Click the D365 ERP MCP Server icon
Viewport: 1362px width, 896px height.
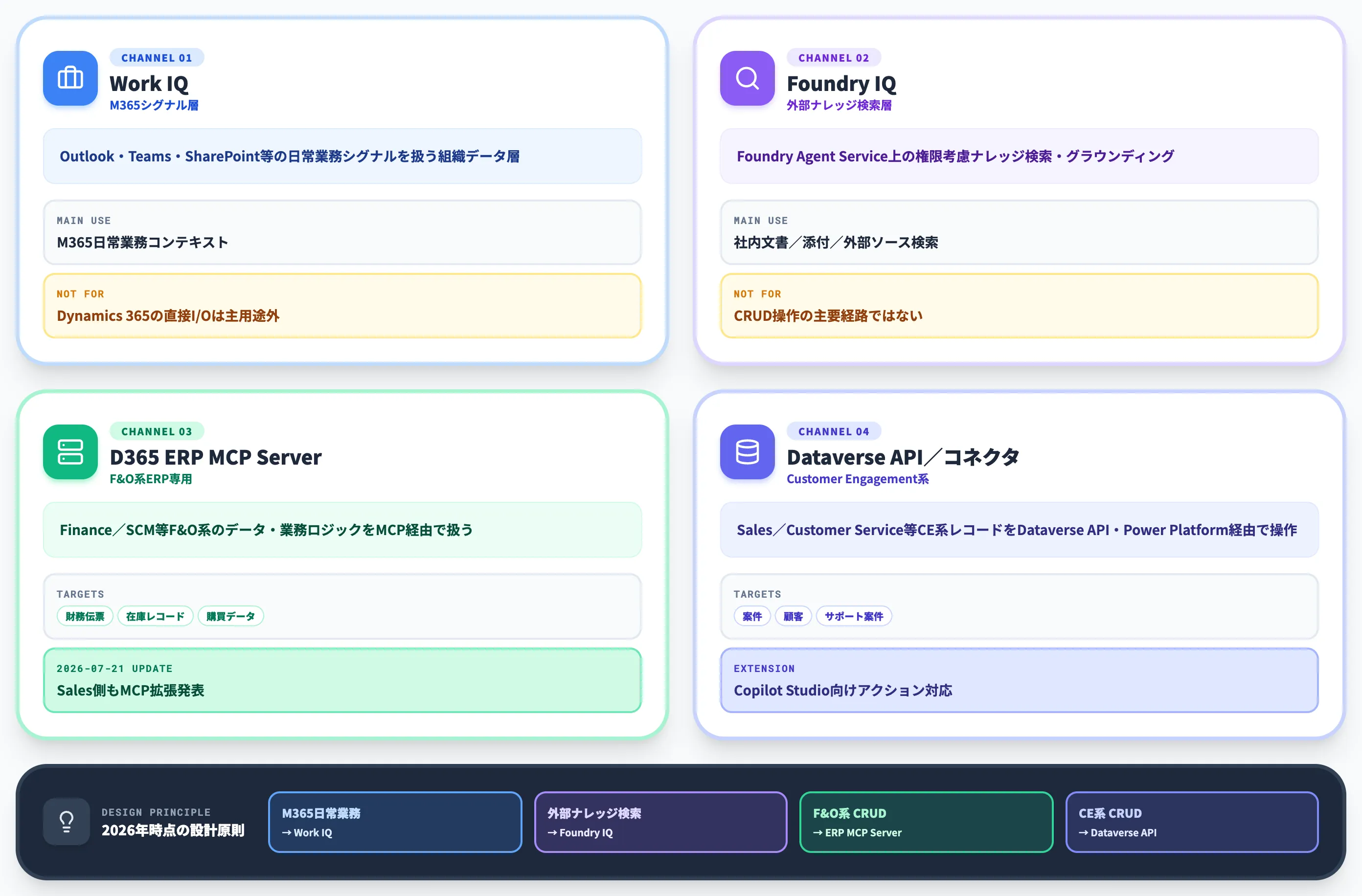click(70, 451)
